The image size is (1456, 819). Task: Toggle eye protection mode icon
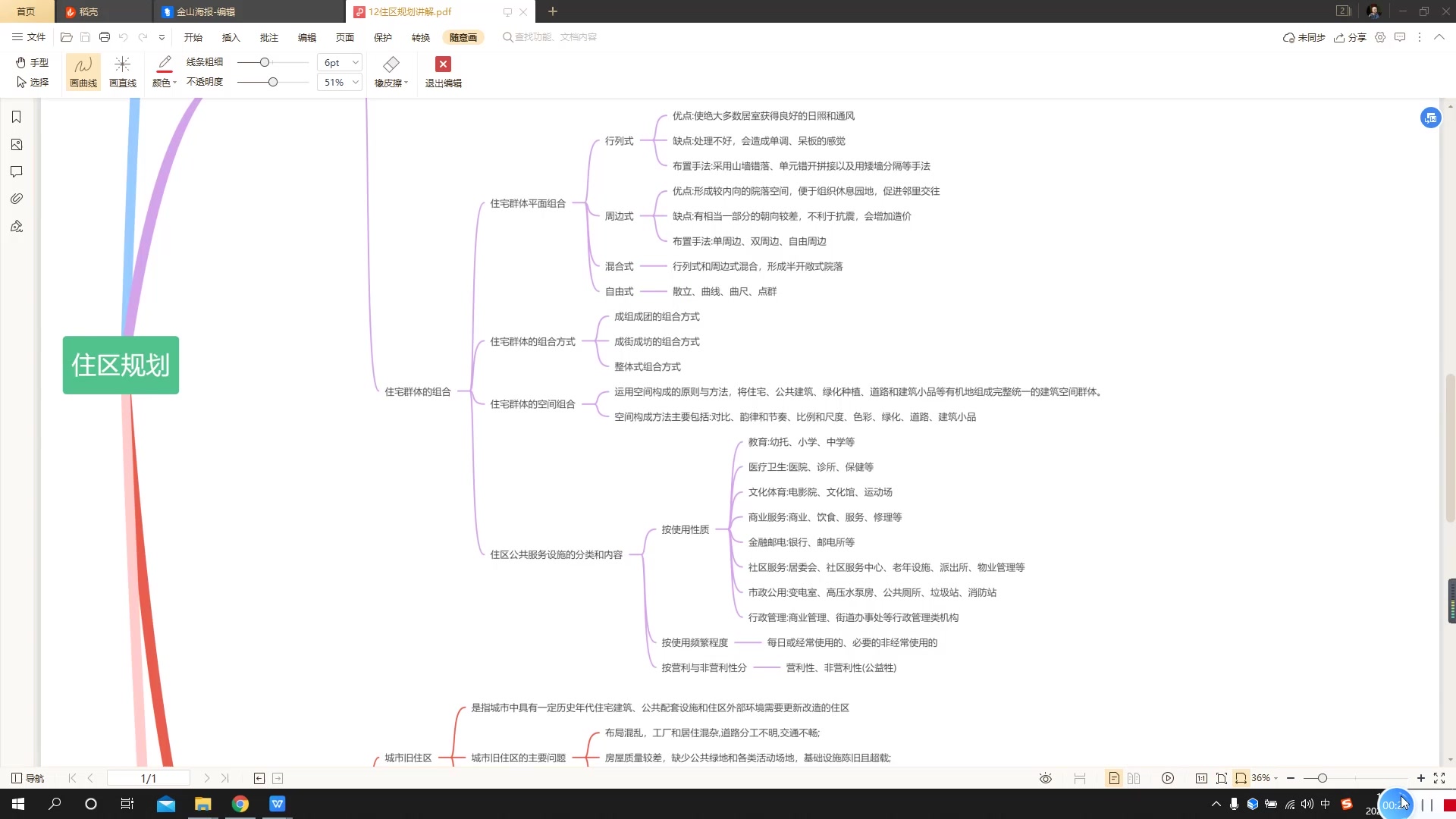(1046, 778)
